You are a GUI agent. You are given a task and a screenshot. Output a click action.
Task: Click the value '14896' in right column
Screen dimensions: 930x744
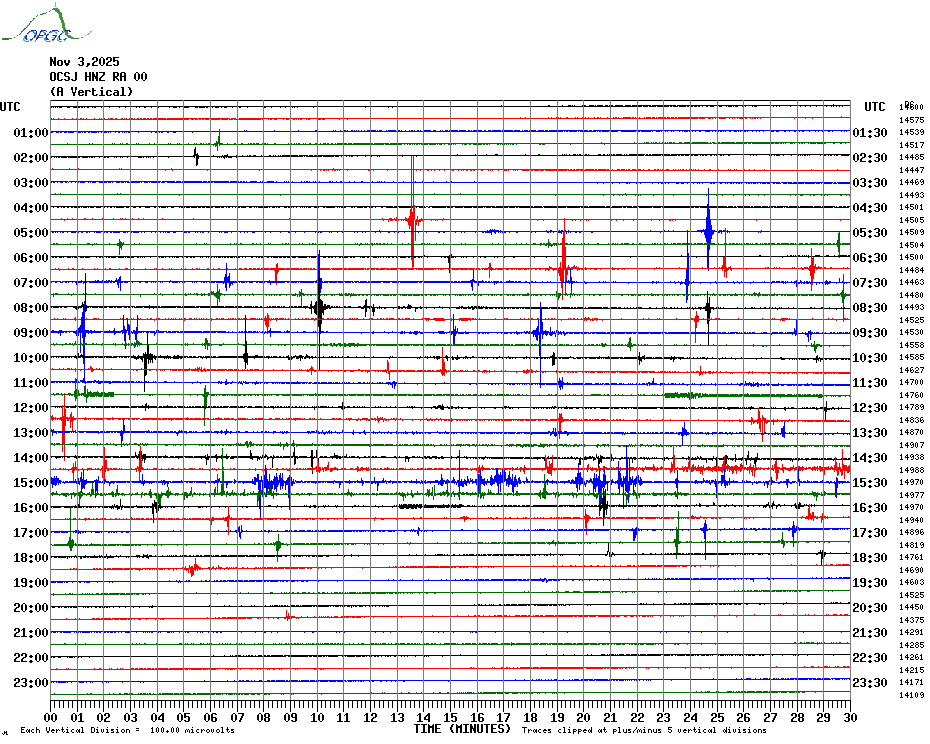[x=912, y=533]
